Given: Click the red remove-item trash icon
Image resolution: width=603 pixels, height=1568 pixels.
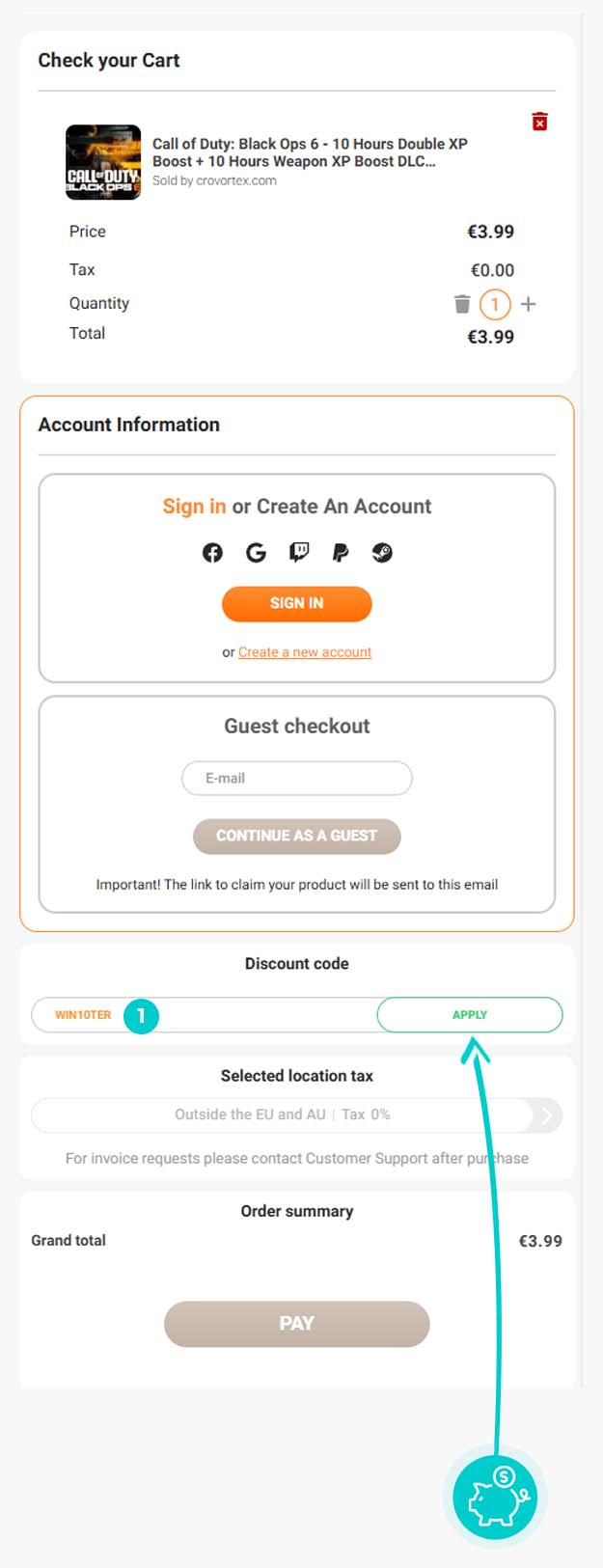Looking at the screenshot, I should point(540,122).
